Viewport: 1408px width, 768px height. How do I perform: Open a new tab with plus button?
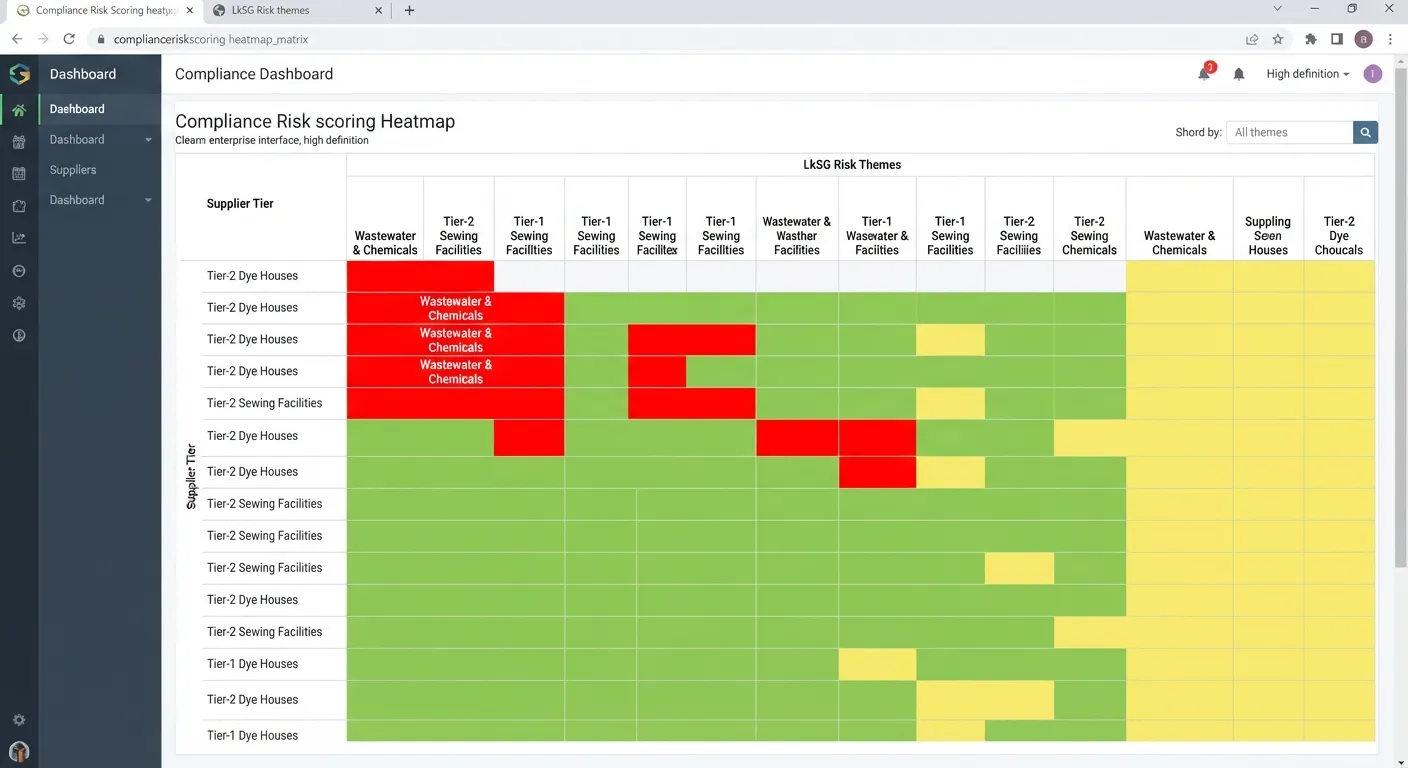pos(409,10)
